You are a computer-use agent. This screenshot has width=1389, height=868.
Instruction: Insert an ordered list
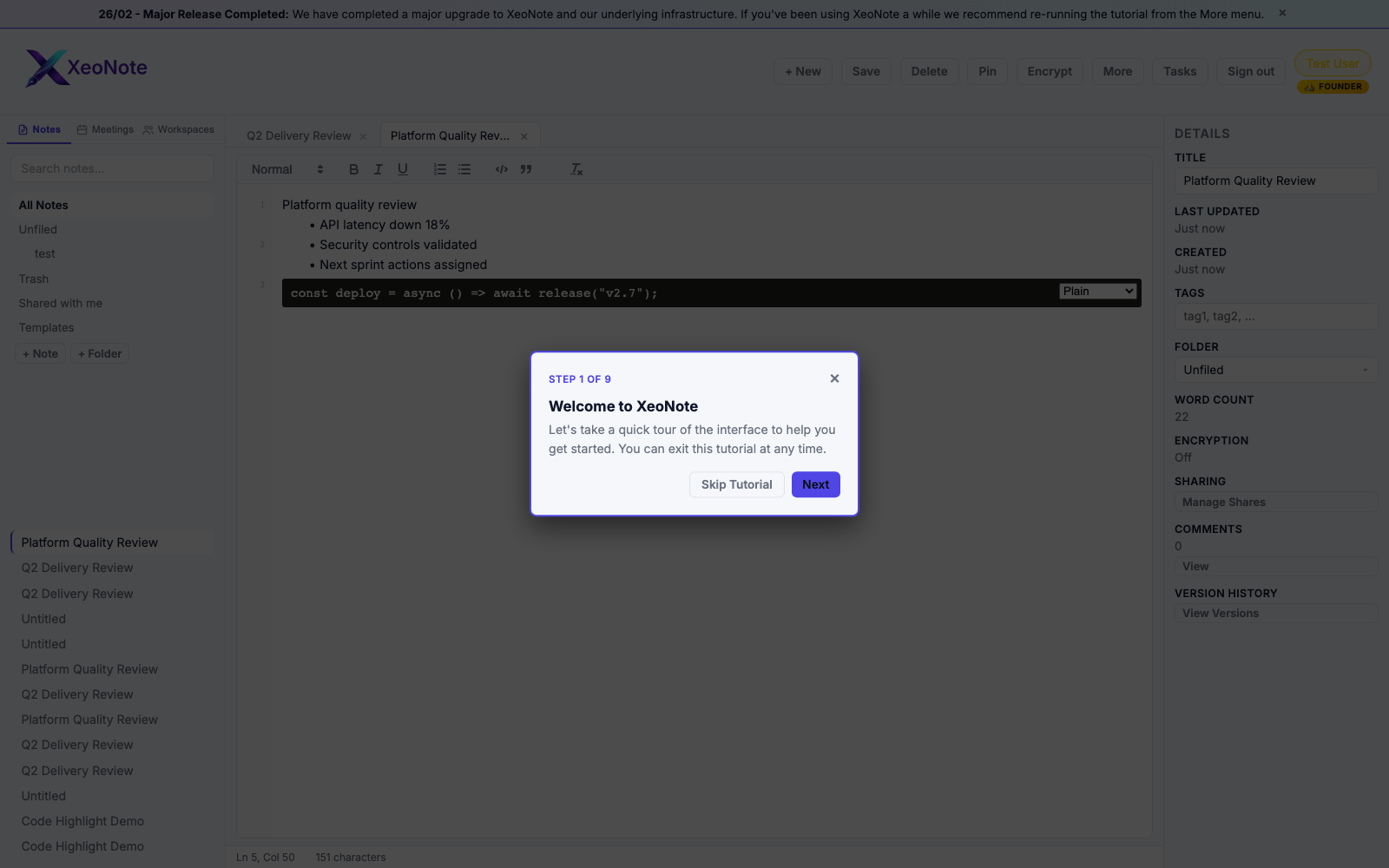pos(439,169)
